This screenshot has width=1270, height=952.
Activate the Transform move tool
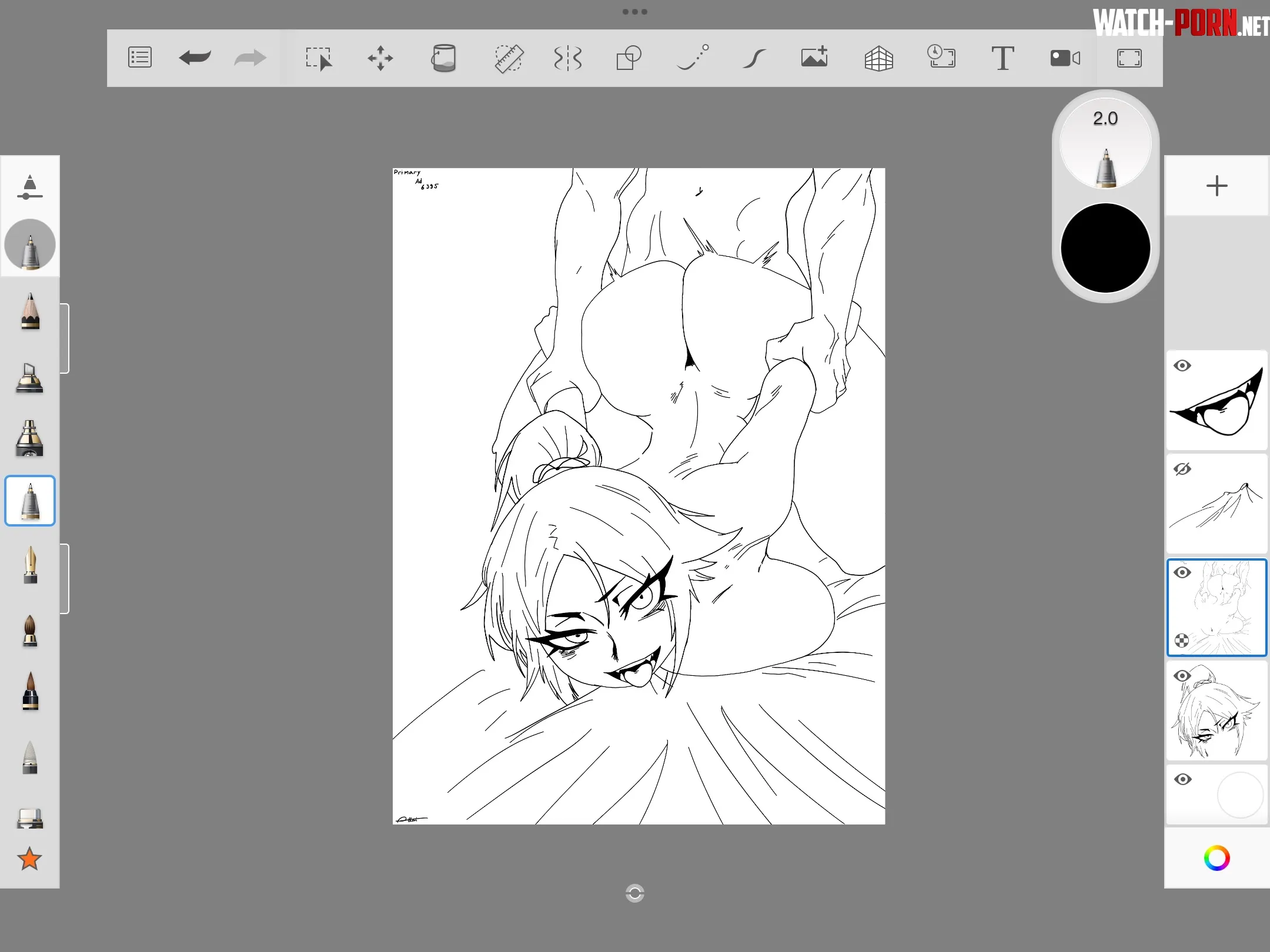380,58
